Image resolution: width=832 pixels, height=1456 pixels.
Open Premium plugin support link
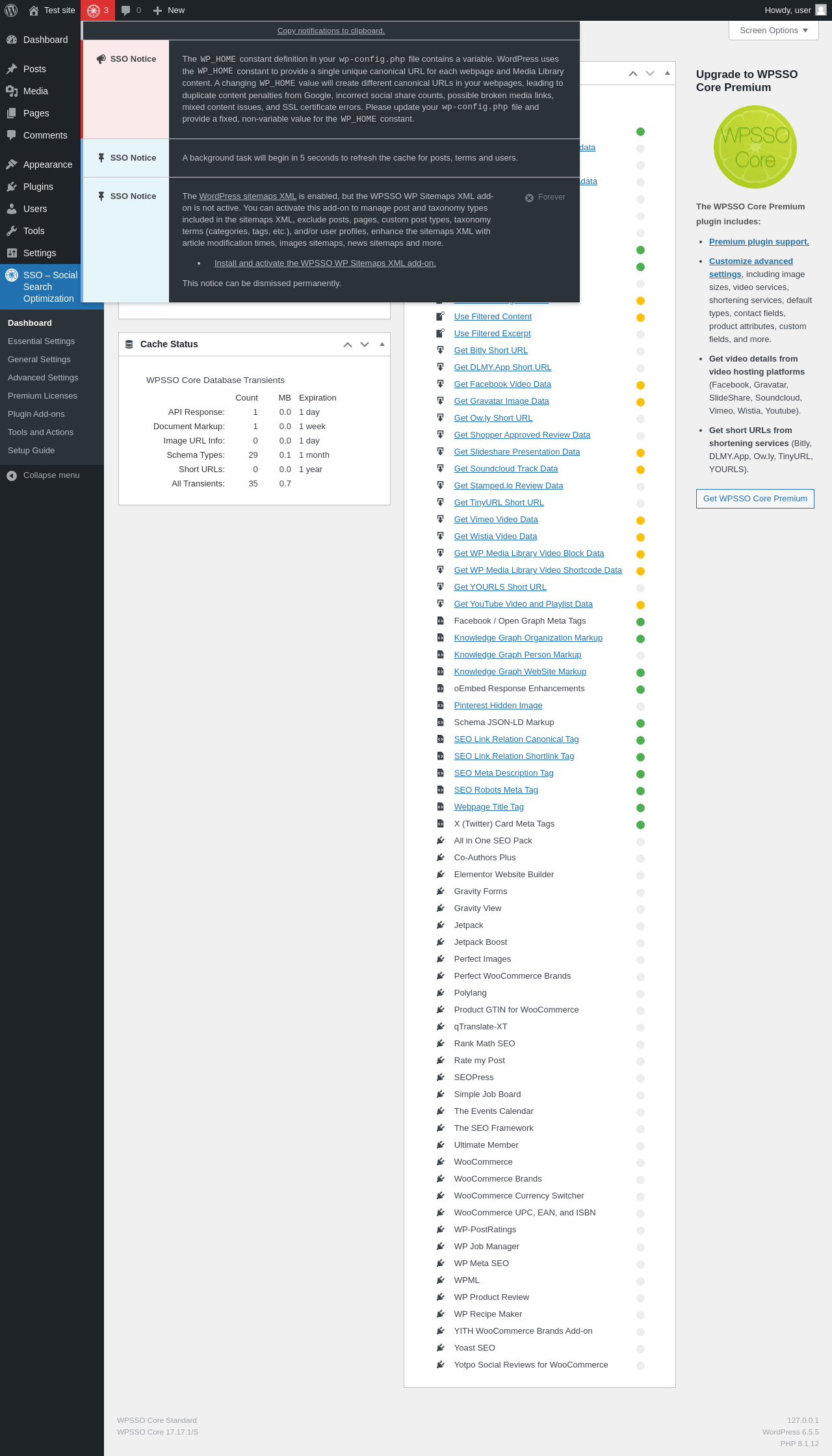click(x=759, y=242)
